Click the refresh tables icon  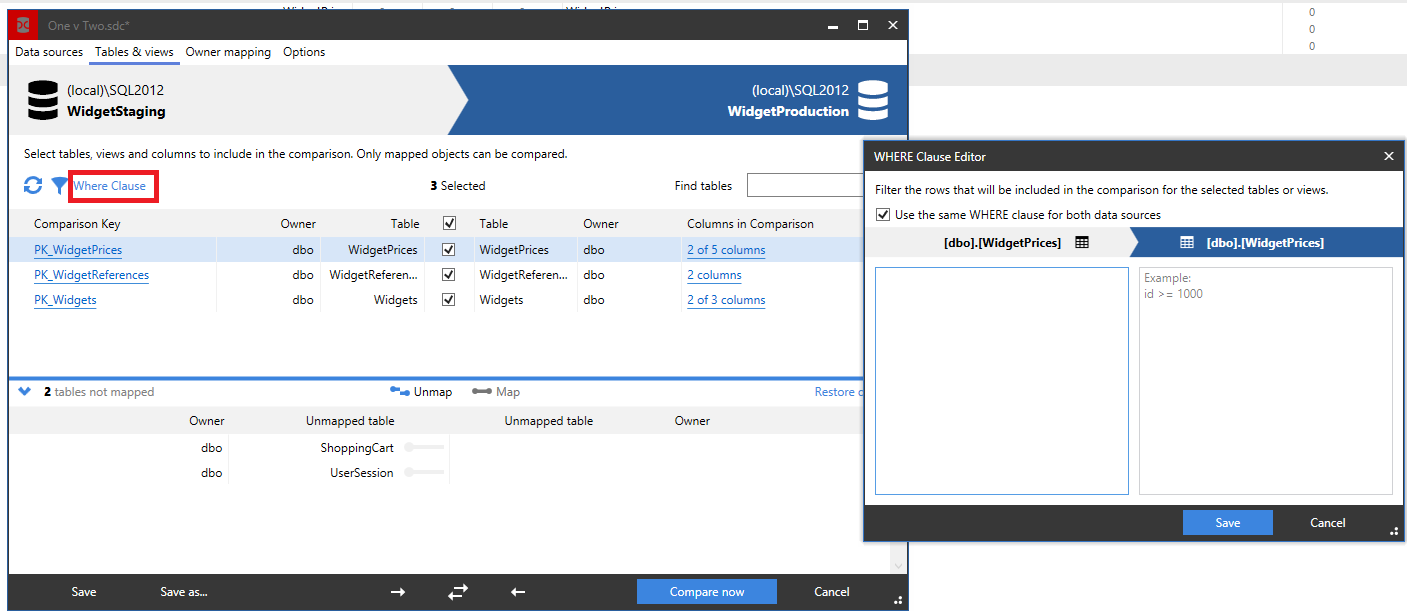tap(33, 186)
